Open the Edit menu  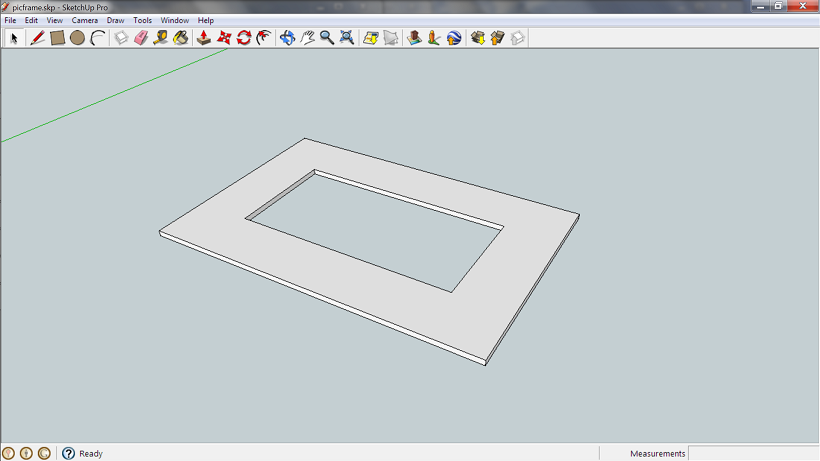[x=31, y=20]
